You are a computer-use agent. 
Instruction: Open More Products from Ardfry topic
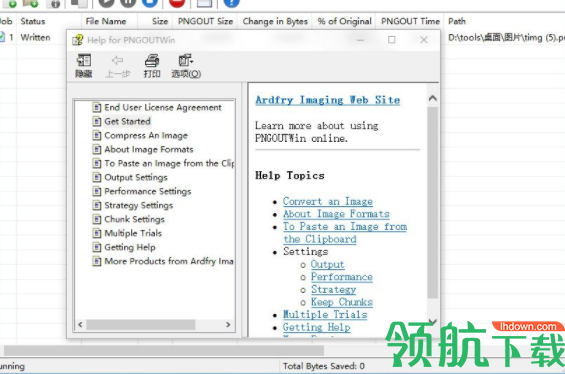tap(169, 261)
